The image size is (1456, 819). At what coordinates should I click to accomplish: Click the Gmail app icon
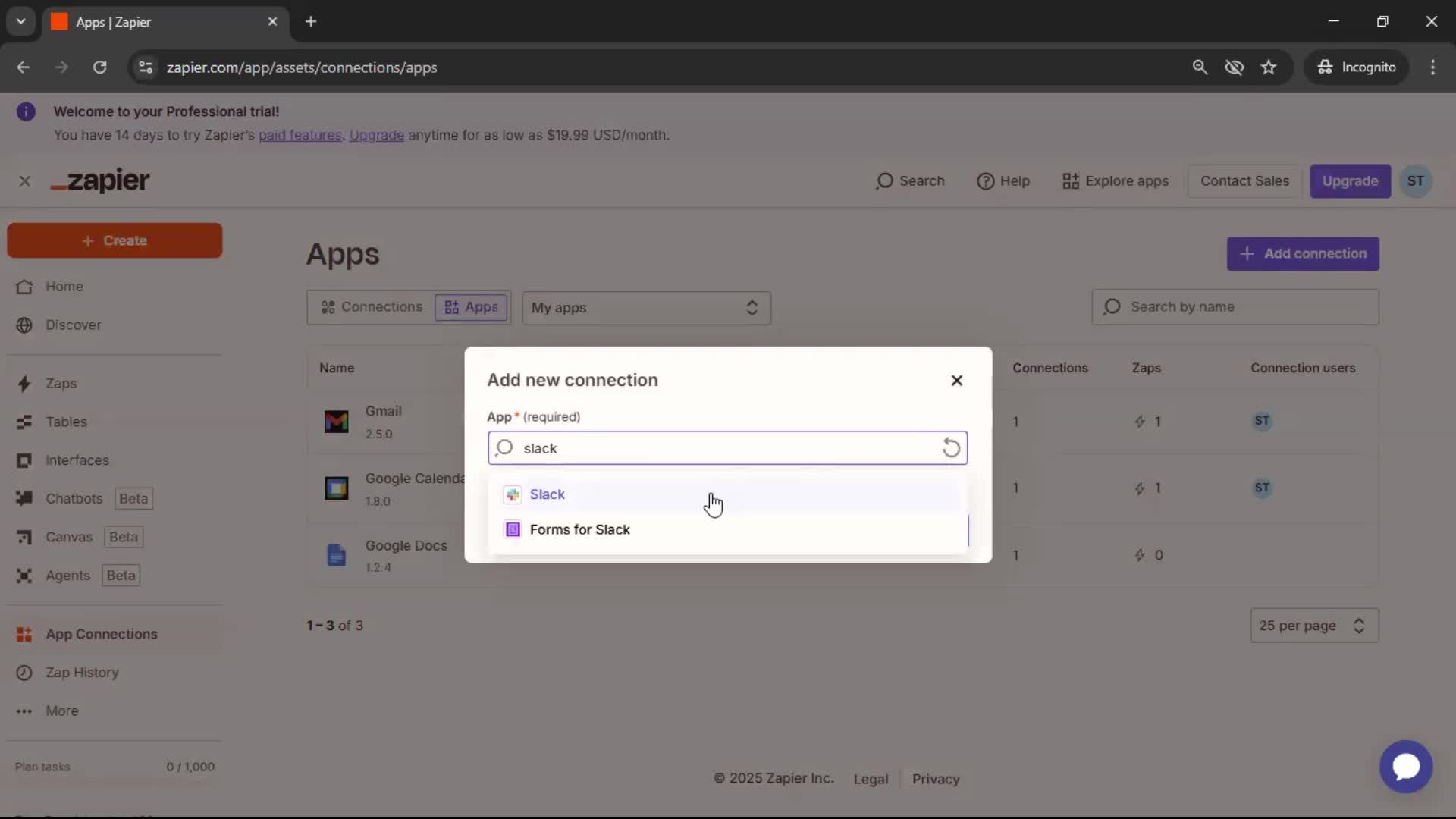(336, 422)
